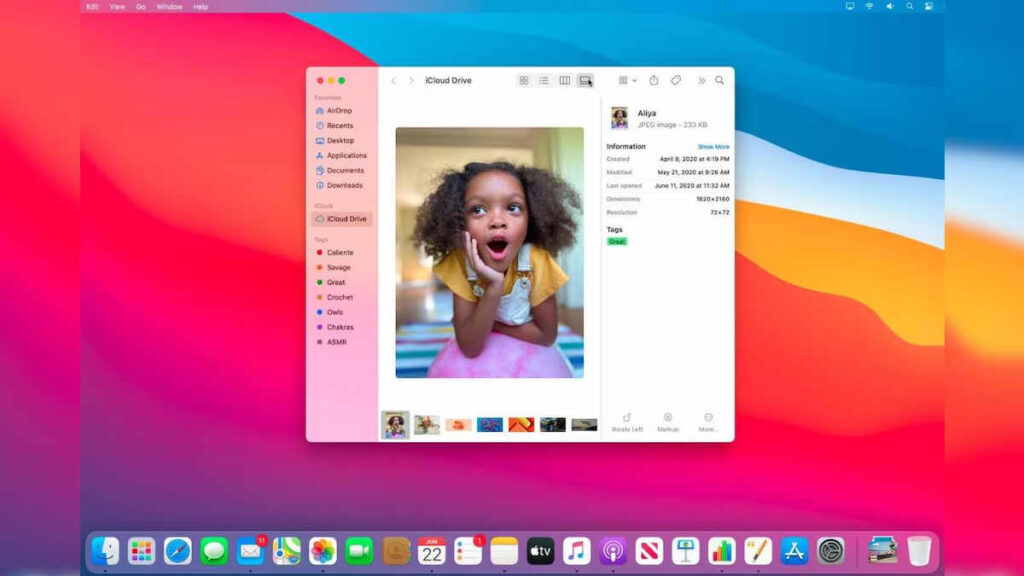Expand the toolbar overflow chevrons

point(701,80)
